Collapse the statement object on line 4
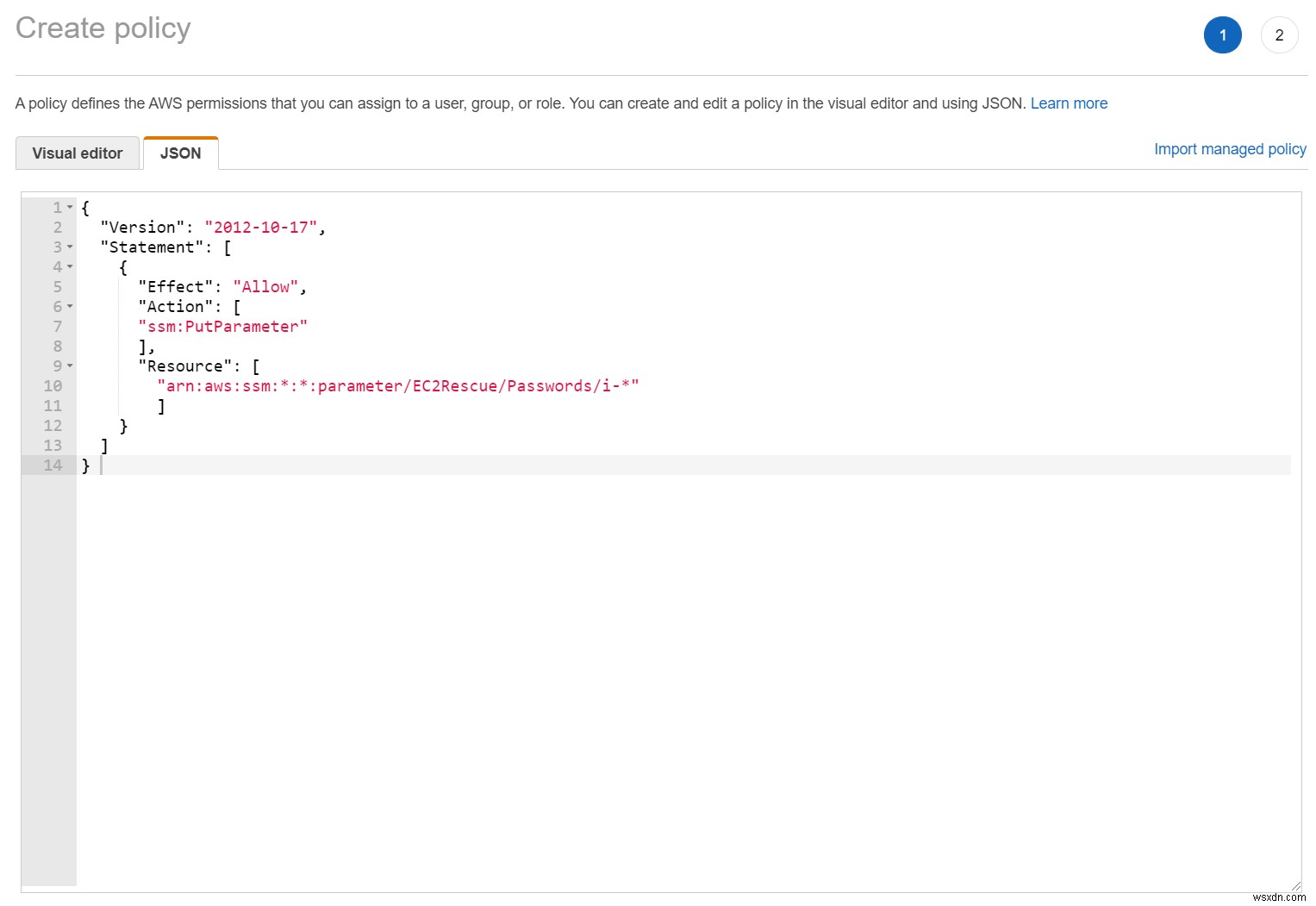This screenshot has width=1316, height=906. 69,267
